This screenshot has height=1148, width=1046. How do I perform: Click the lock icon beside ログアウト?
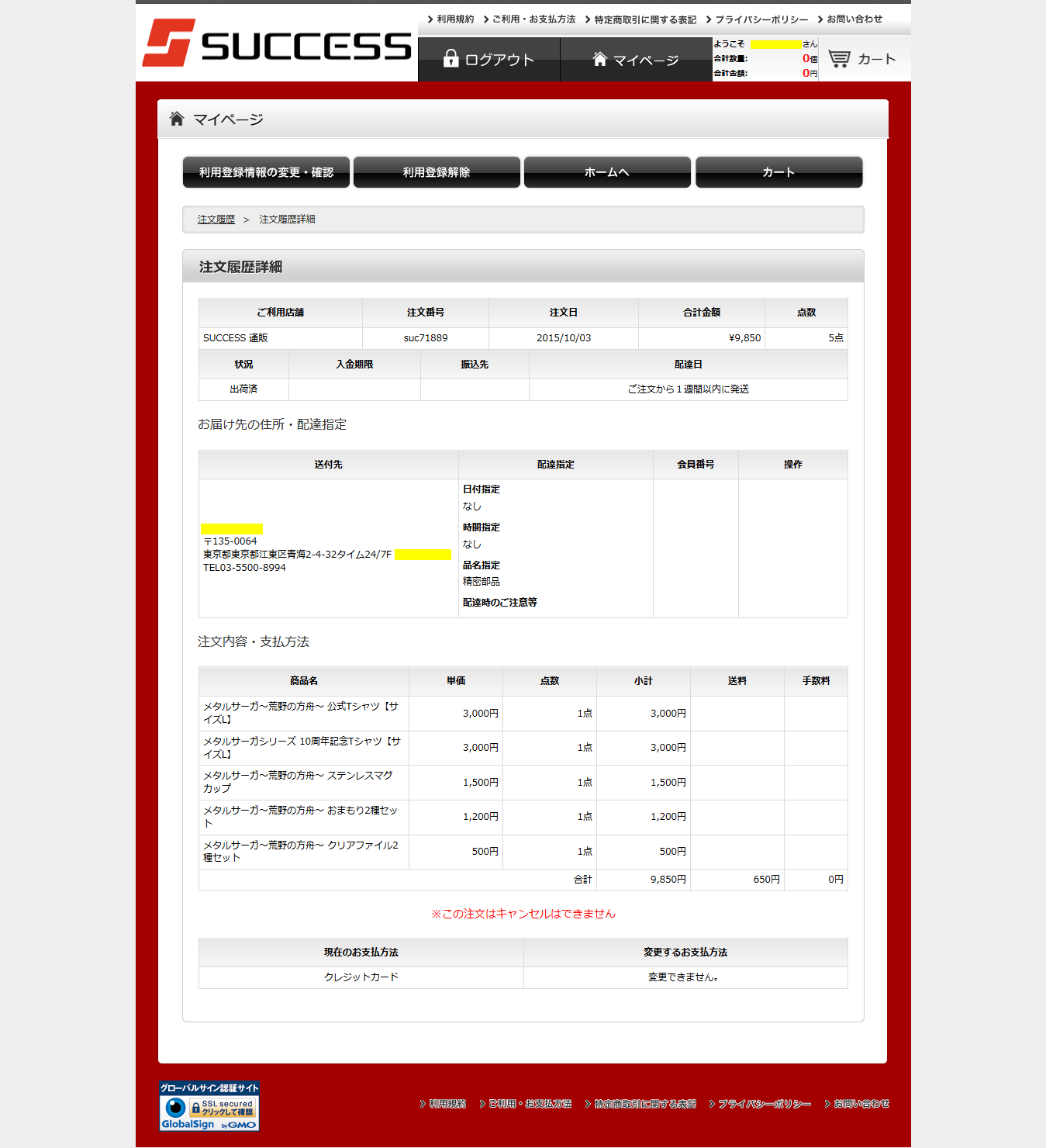[451, 59]
